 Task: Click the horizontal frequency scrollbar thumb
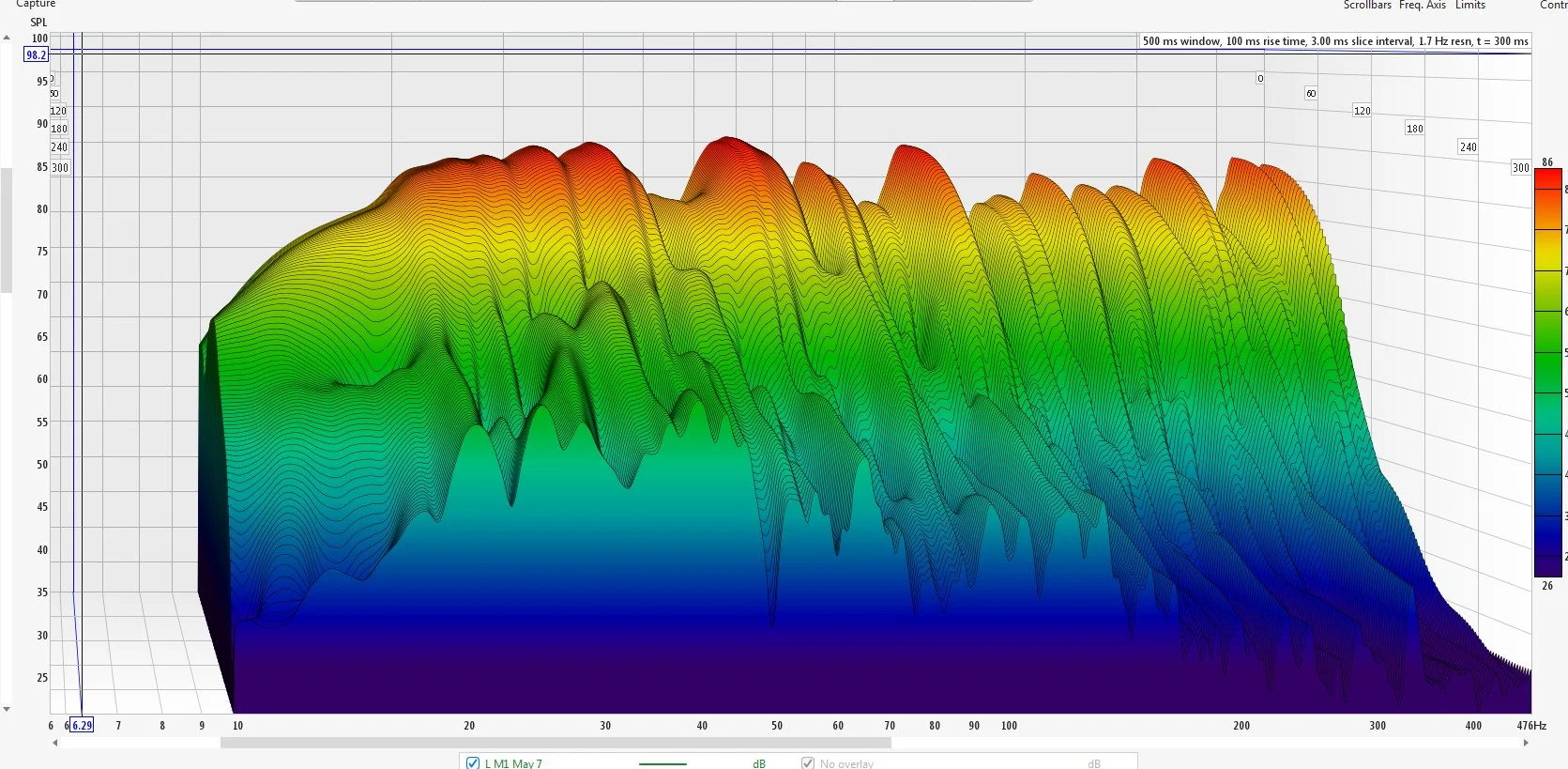556,743
